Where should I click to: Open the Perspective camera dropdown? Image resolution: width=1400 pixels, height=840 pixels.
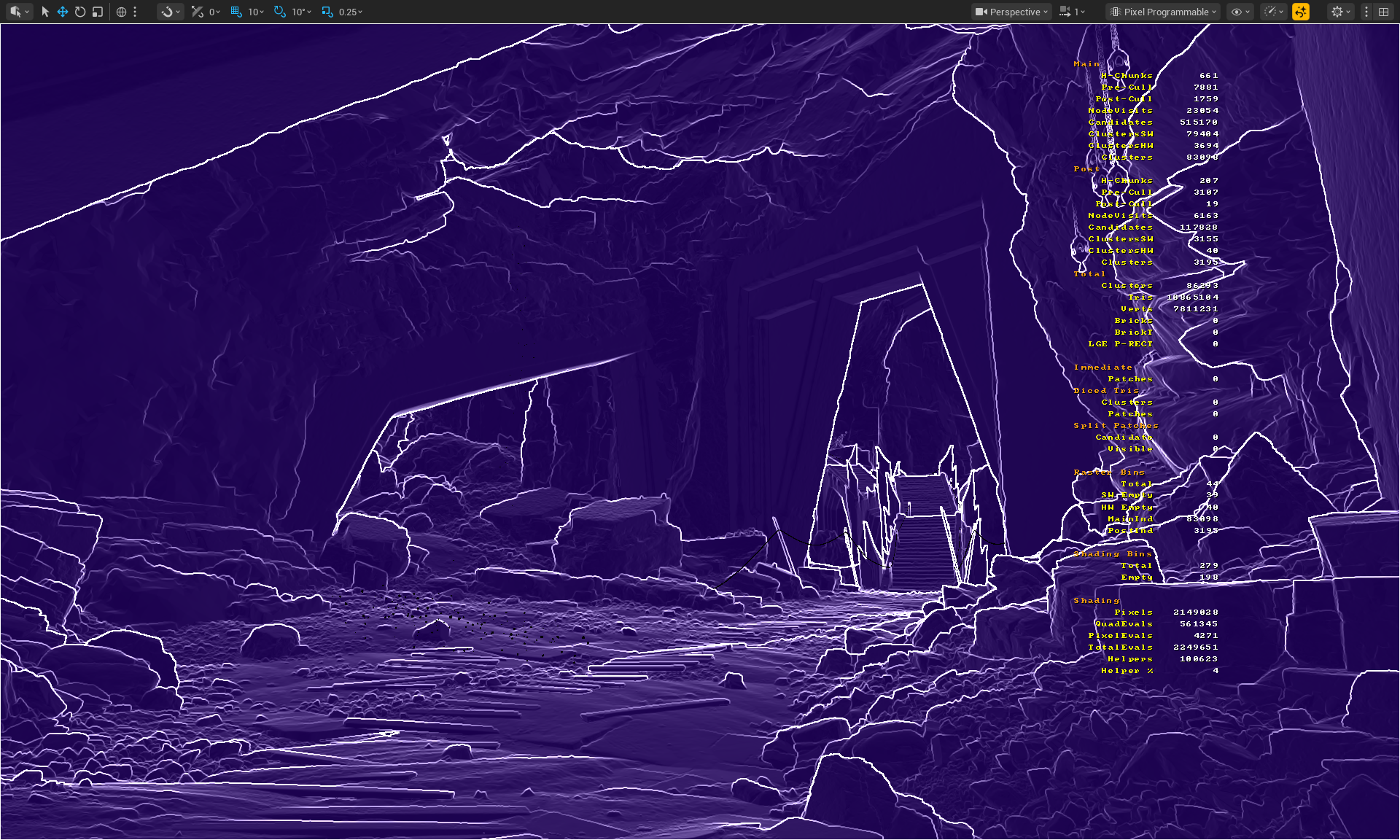(x=1012, y=12)
